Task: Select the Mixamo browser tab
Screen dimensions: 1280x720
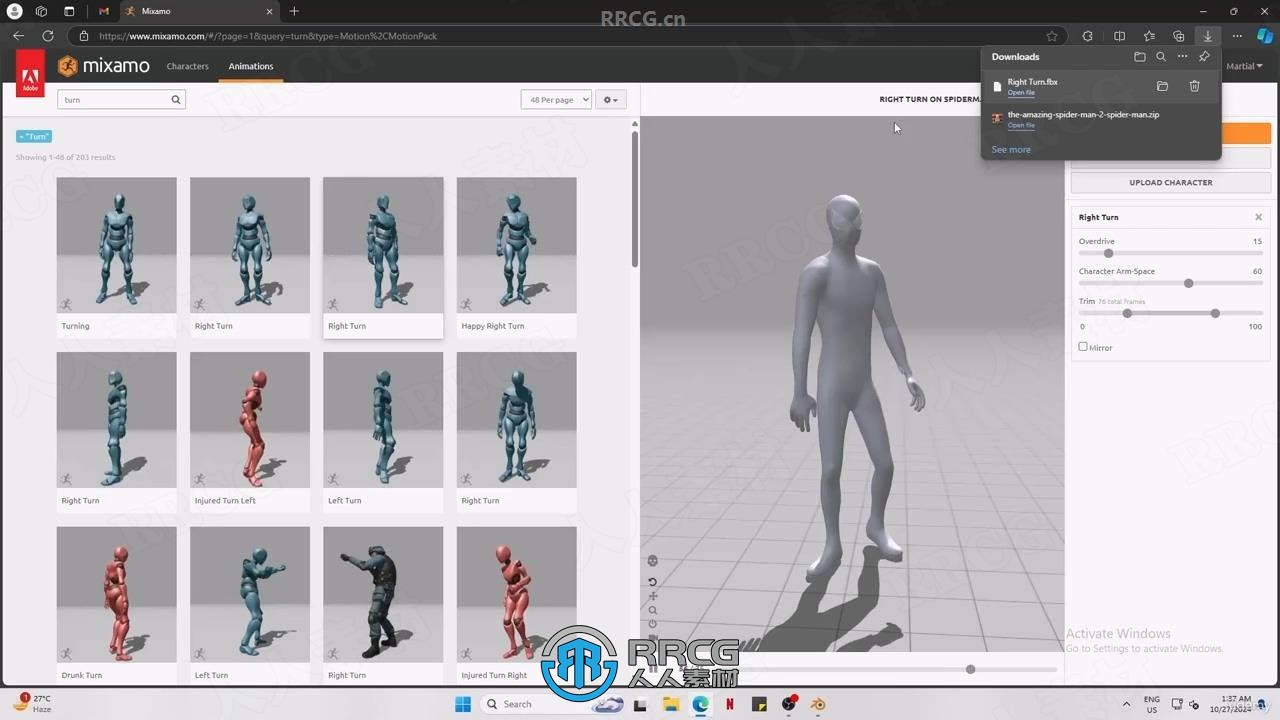Action: [x=200, y=11]
